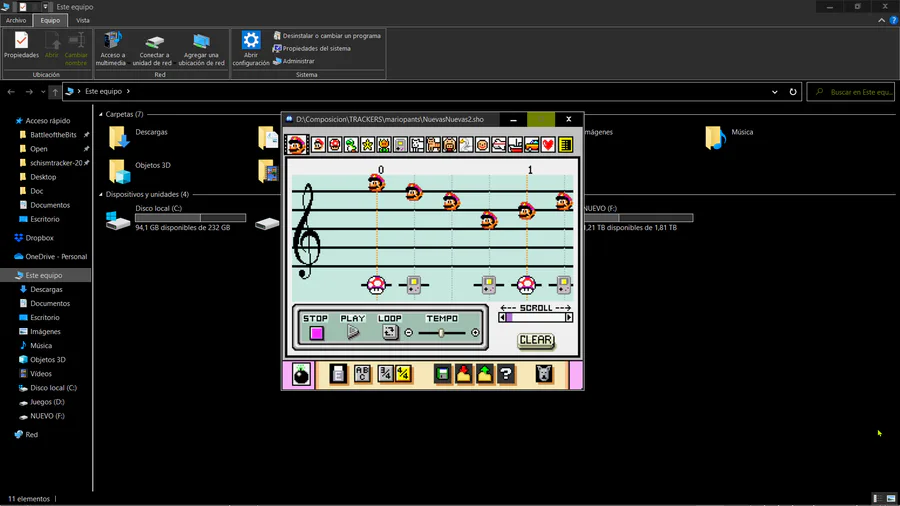
Task: Pick the cat instrument icon
Action: (433, 145)
